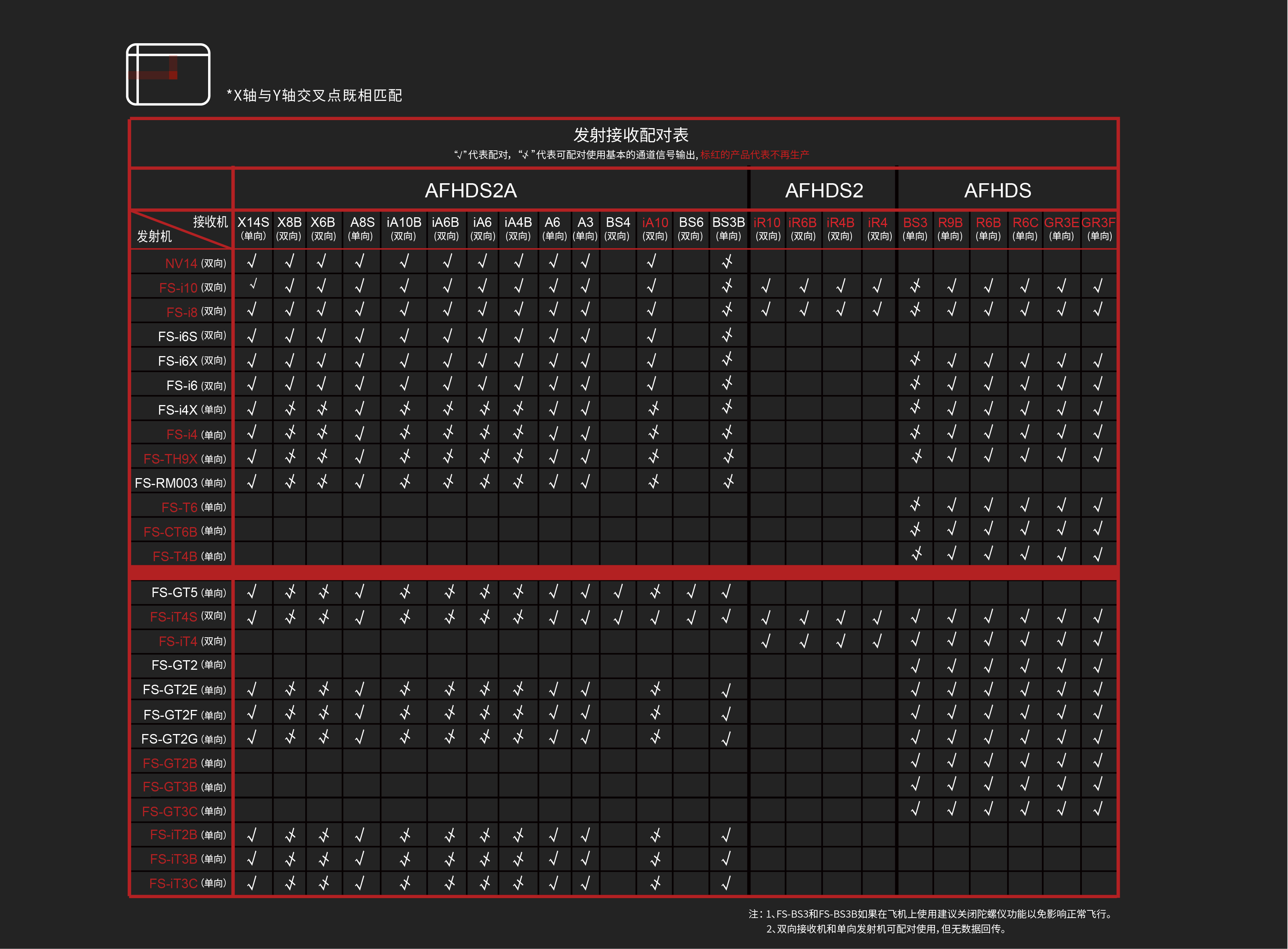The image size is (1288, 949).
Task: Select the FS-GT2E transmitter row label
Action: 184,689
